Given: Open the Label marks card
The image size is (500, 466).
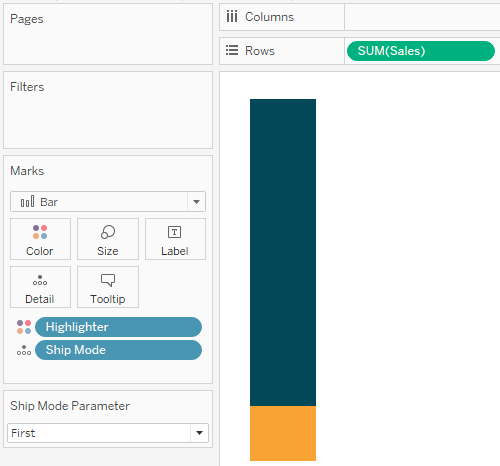Looking at the screenshot, I should (175, 239).
